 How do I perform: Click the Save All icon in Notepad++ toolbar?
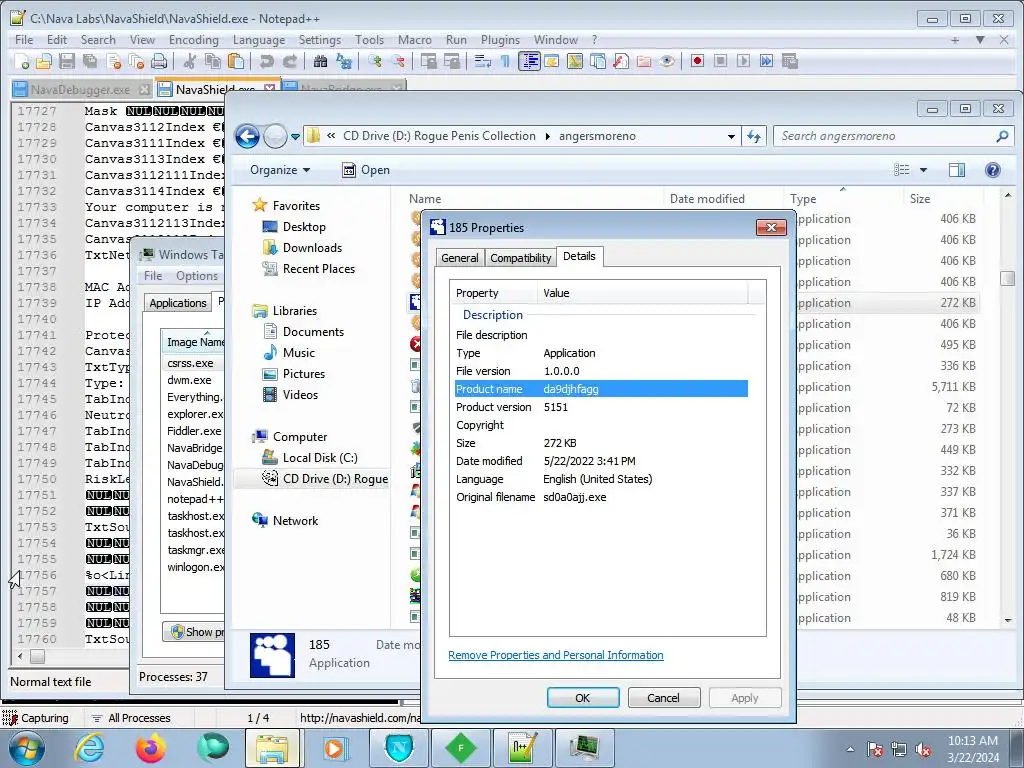[x=89, y=61]
